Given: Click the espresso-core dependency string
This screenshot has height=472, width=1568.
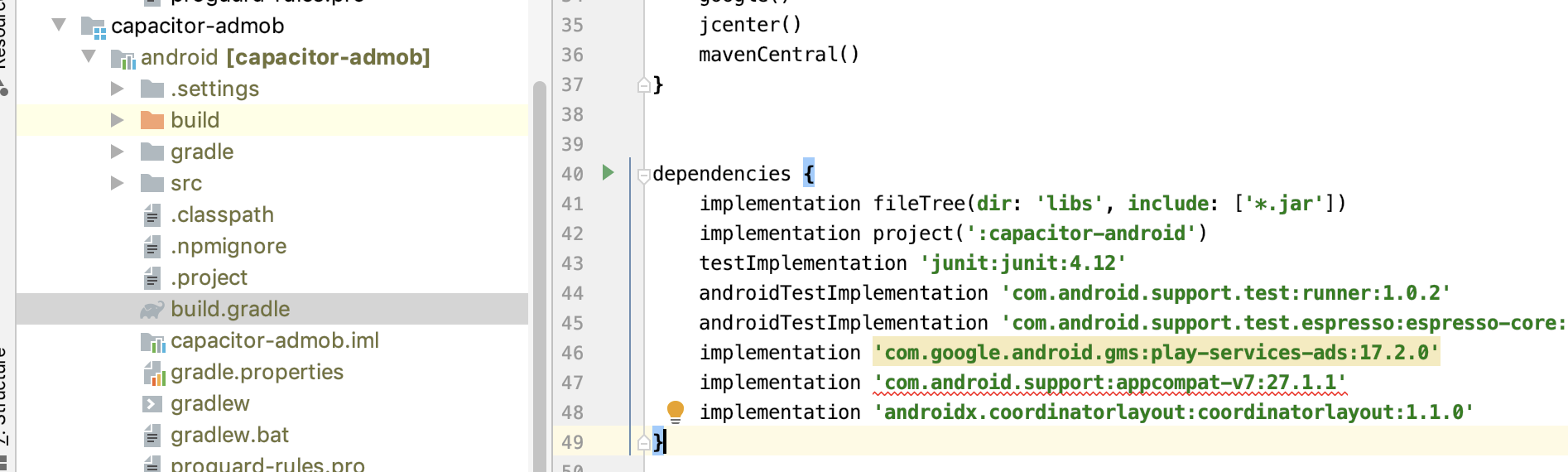Looking at the screenshot, I should pos(1283,323).
